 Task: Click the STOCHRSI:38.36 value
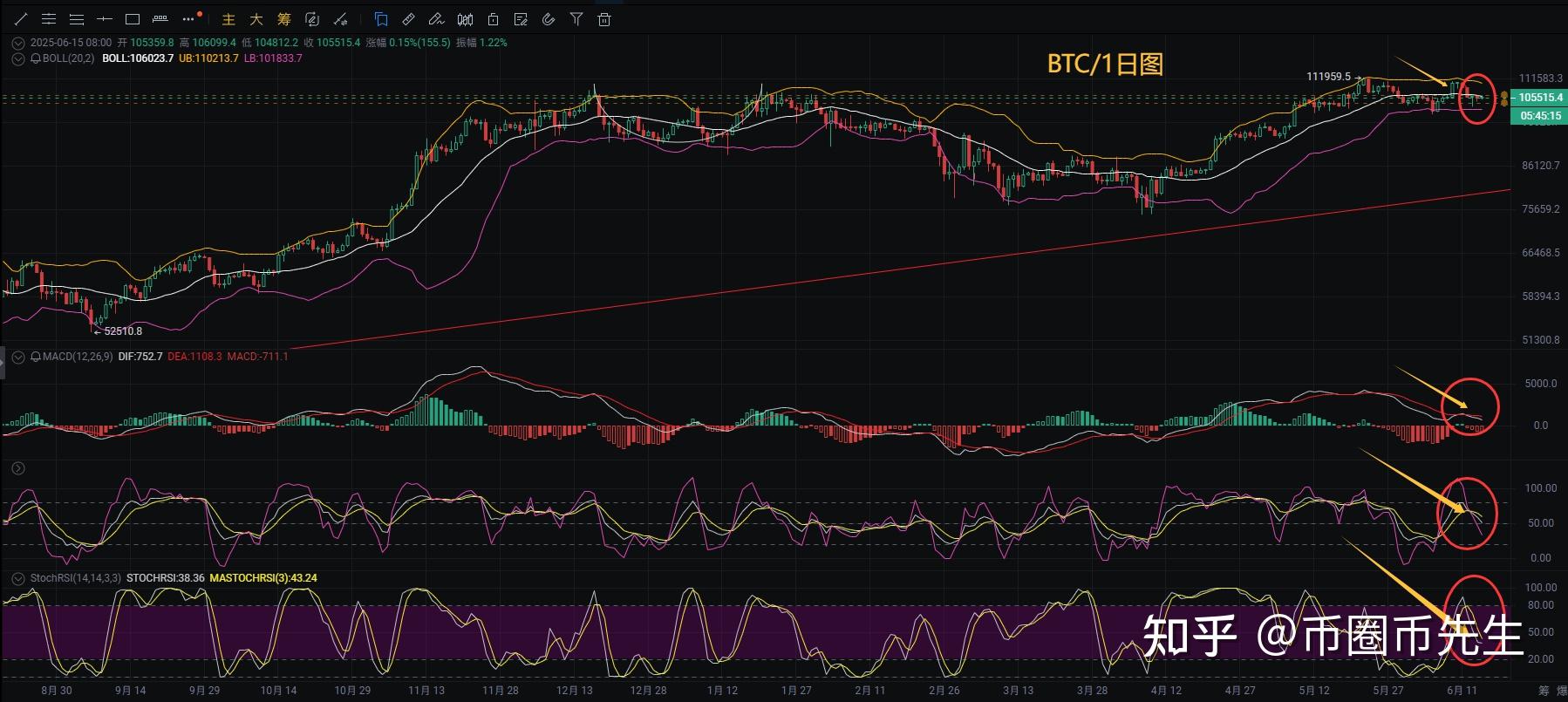pyautogui.click(x=166, y=578)
